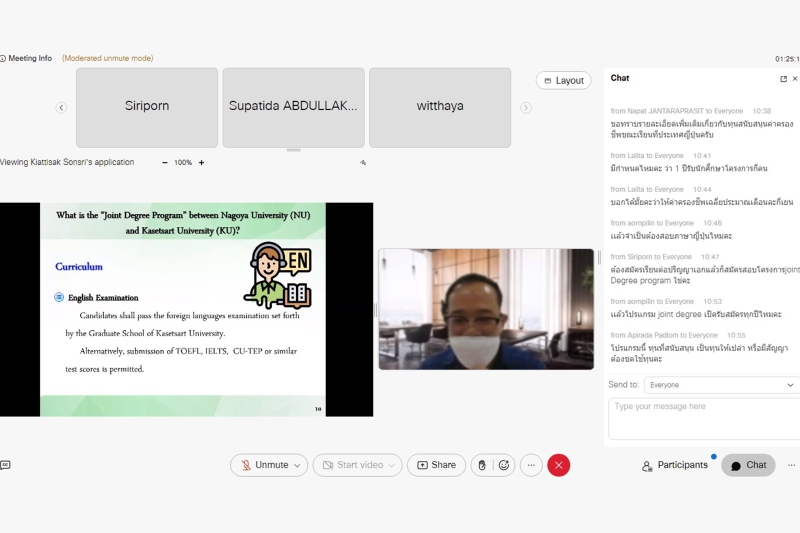Screen dimensions: 800x533
Task: Toggle the Chat panel button
Action: (x=748, y=465)
